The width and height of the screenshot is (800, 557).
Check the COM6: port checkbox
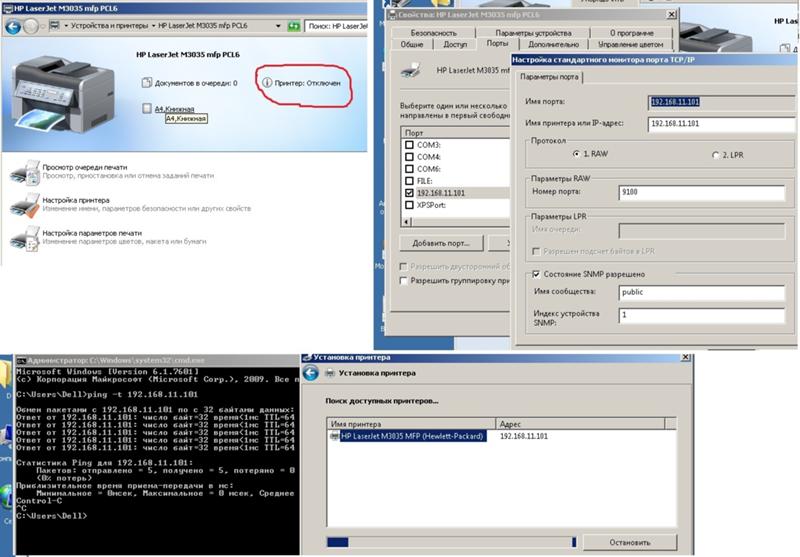click(x=409, y=169)
